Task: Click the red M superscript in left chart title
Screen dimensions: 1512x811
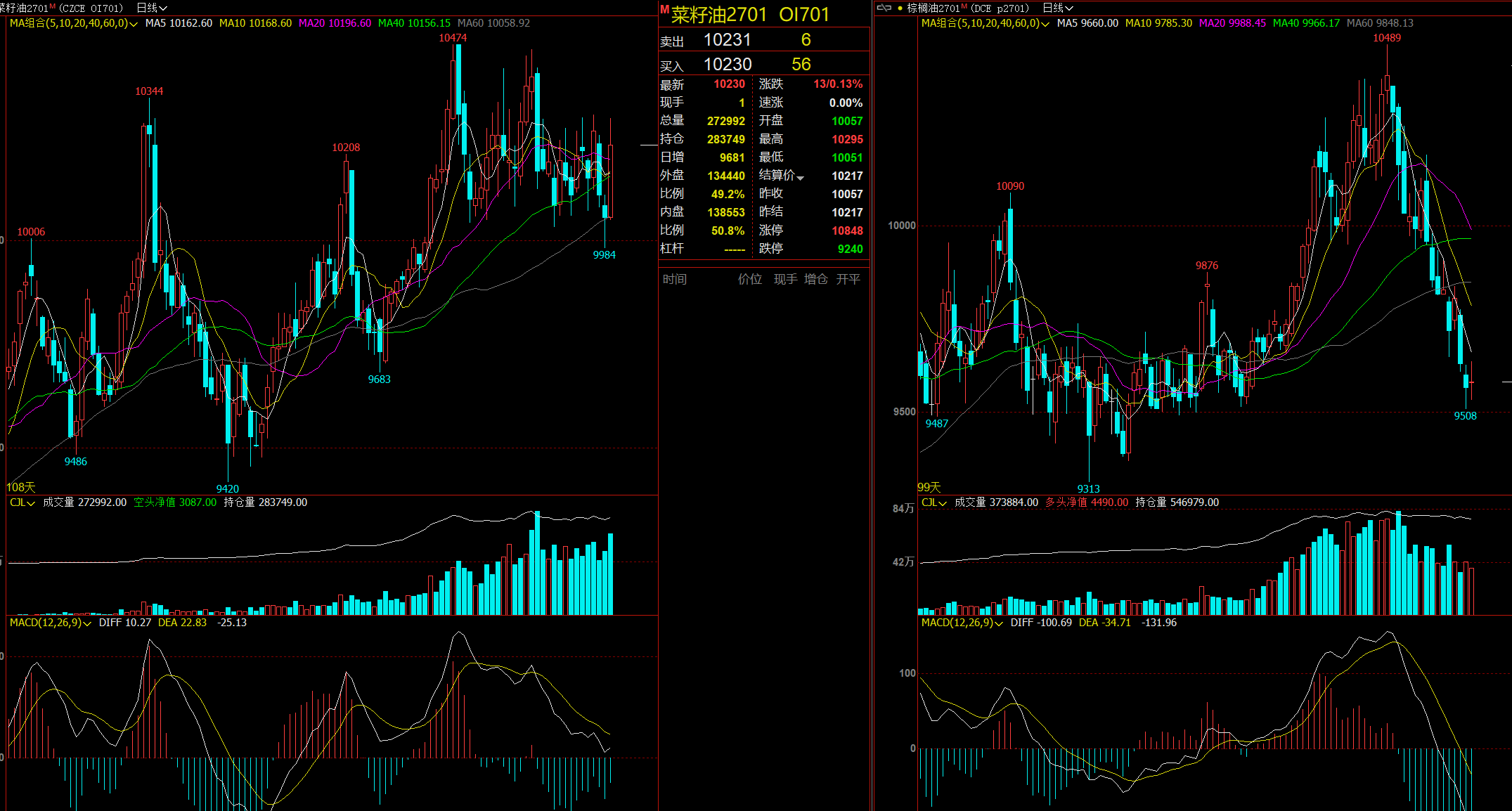Action: coord(53,6)
